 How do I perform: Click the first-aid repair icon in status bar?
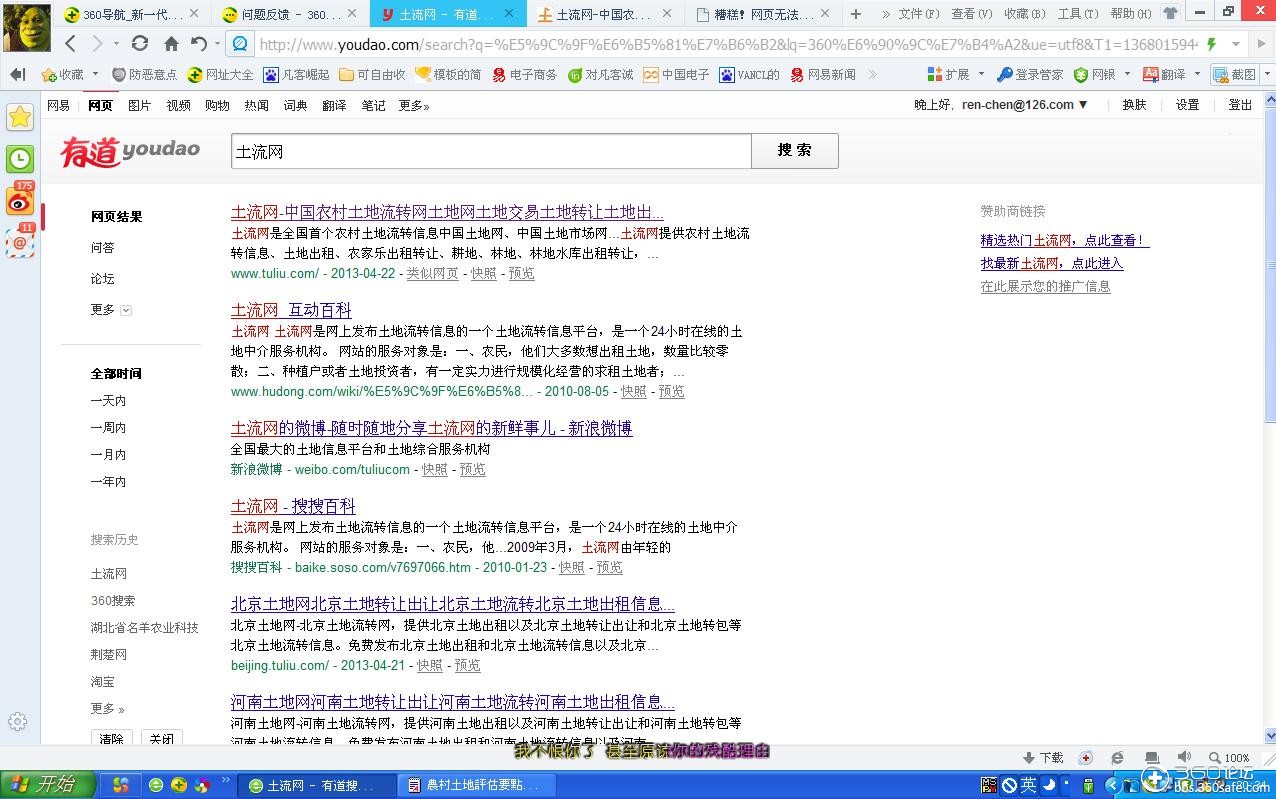(1086, 758)
